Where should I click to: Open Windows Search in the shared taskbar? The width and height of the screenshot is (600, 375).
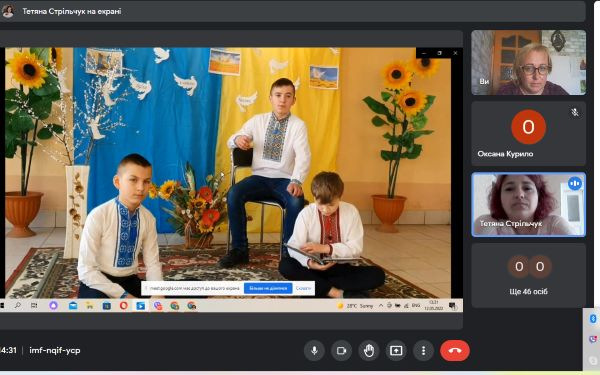point(18,305)
